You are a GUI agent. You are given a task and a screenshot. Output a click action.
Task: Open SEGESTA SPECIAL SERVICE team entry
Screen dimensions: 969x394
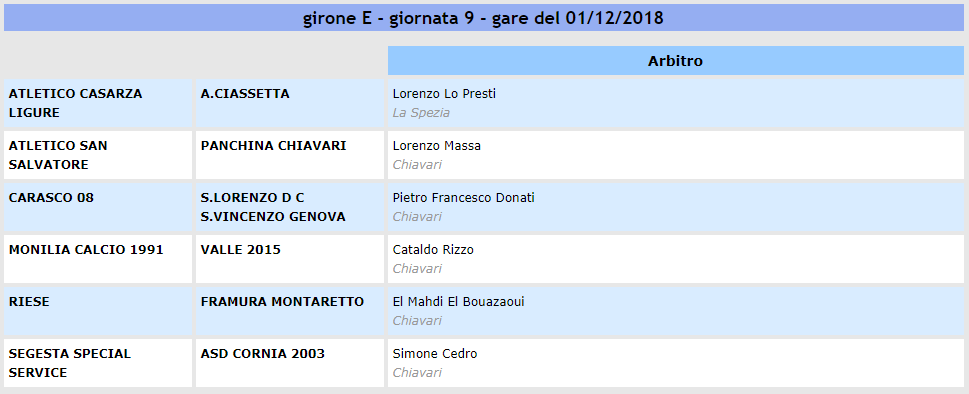click(x=98, y=363)
